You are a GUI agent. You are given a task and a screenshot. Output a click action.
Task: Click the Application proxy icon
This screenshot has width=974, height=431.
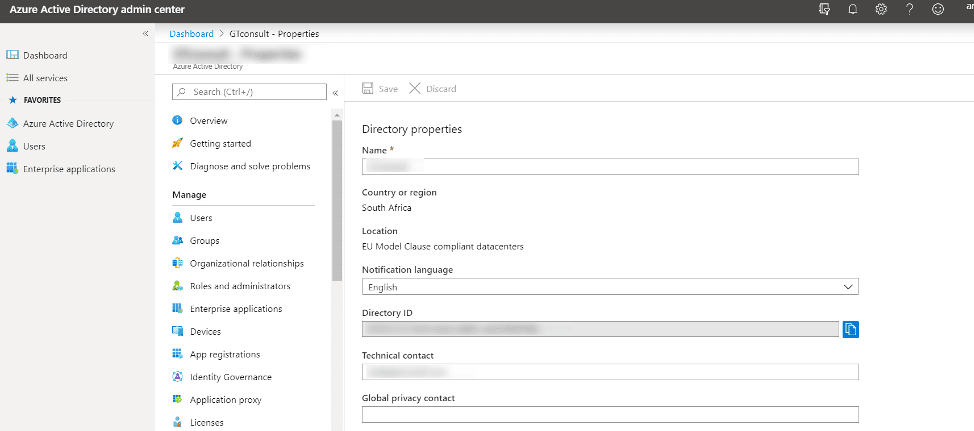[x=178, y=400]
